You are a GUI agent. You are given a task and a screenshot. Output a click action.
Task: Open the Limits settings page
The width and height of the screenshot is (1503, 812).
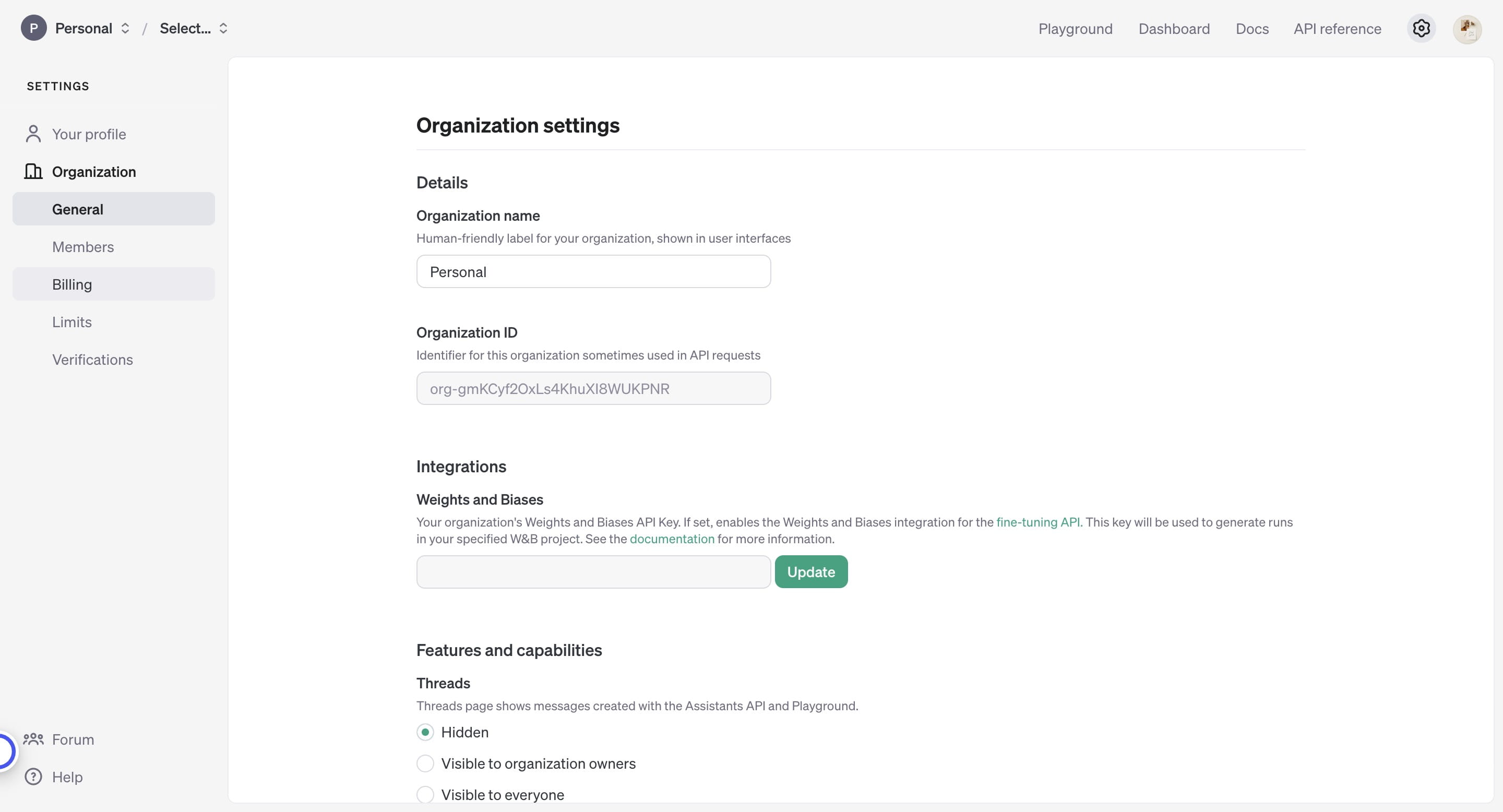72,322
